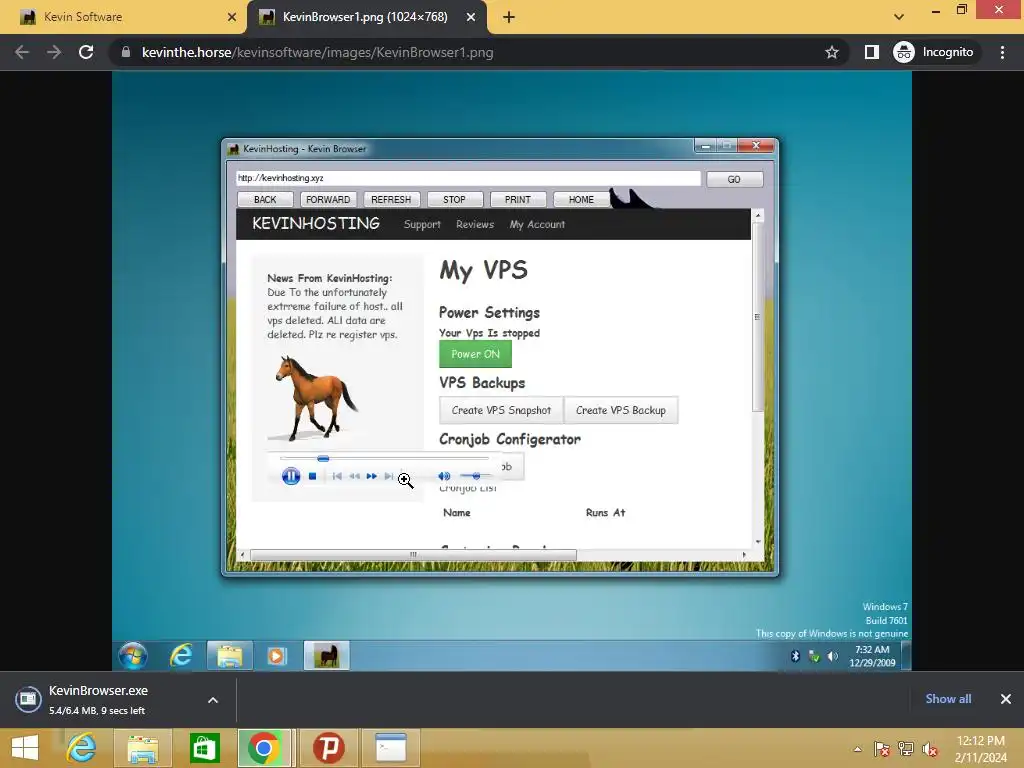Bookmark this page with the star
The width and height of the screenshot is (1024, 768).
click(831, 52)
